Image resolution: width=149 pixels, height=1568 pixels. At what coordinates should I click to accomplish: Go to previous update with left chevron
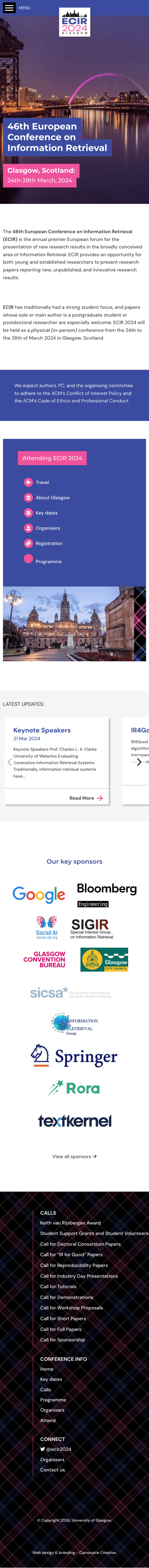tap(10, 762)
